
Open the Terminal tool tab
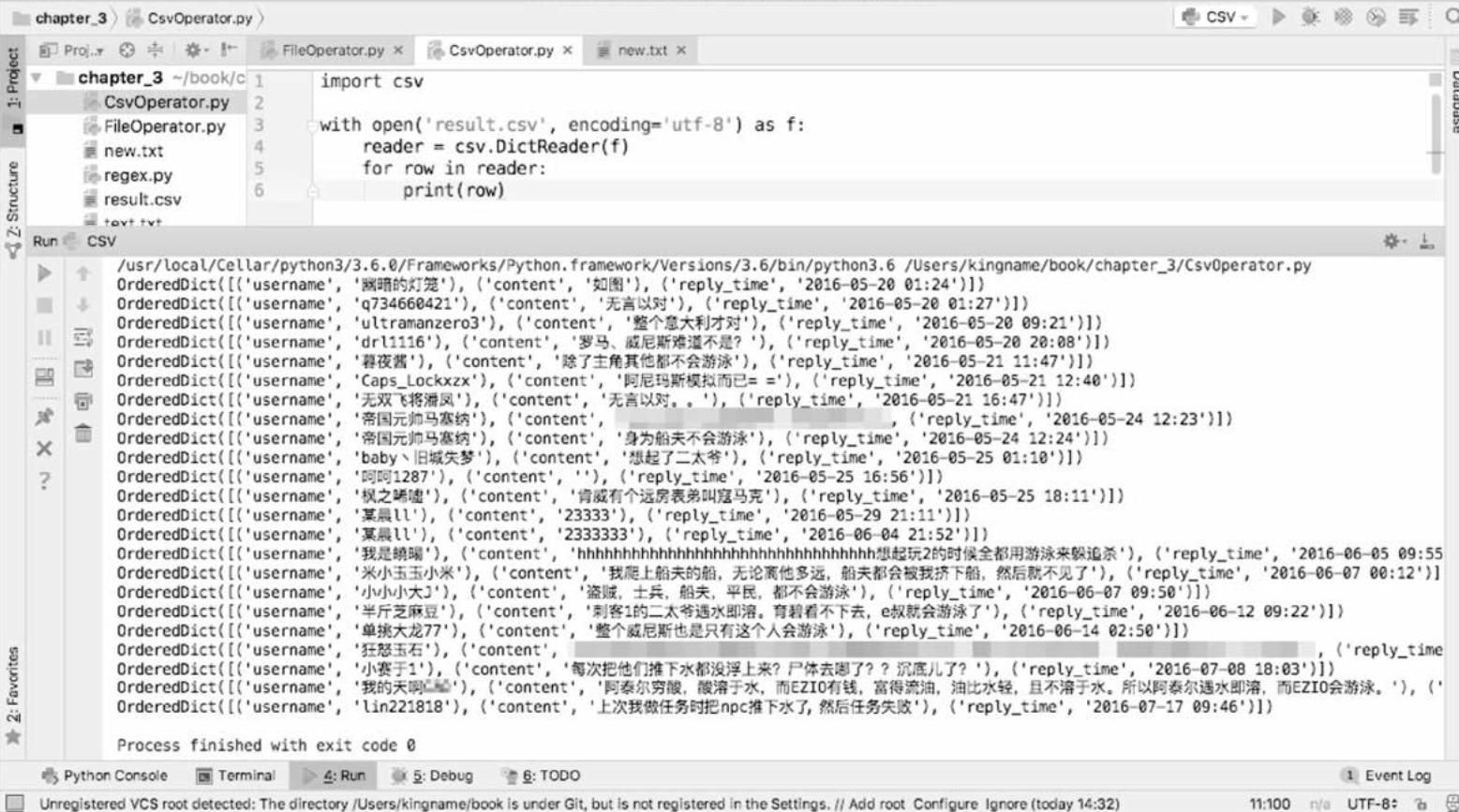click(235, 775)
